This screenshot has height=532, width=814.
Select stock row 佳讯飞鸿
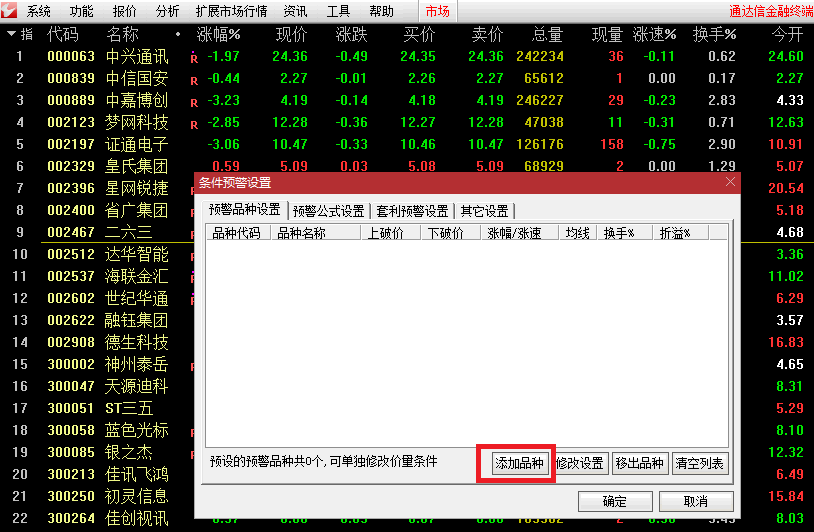coord(137,474)
